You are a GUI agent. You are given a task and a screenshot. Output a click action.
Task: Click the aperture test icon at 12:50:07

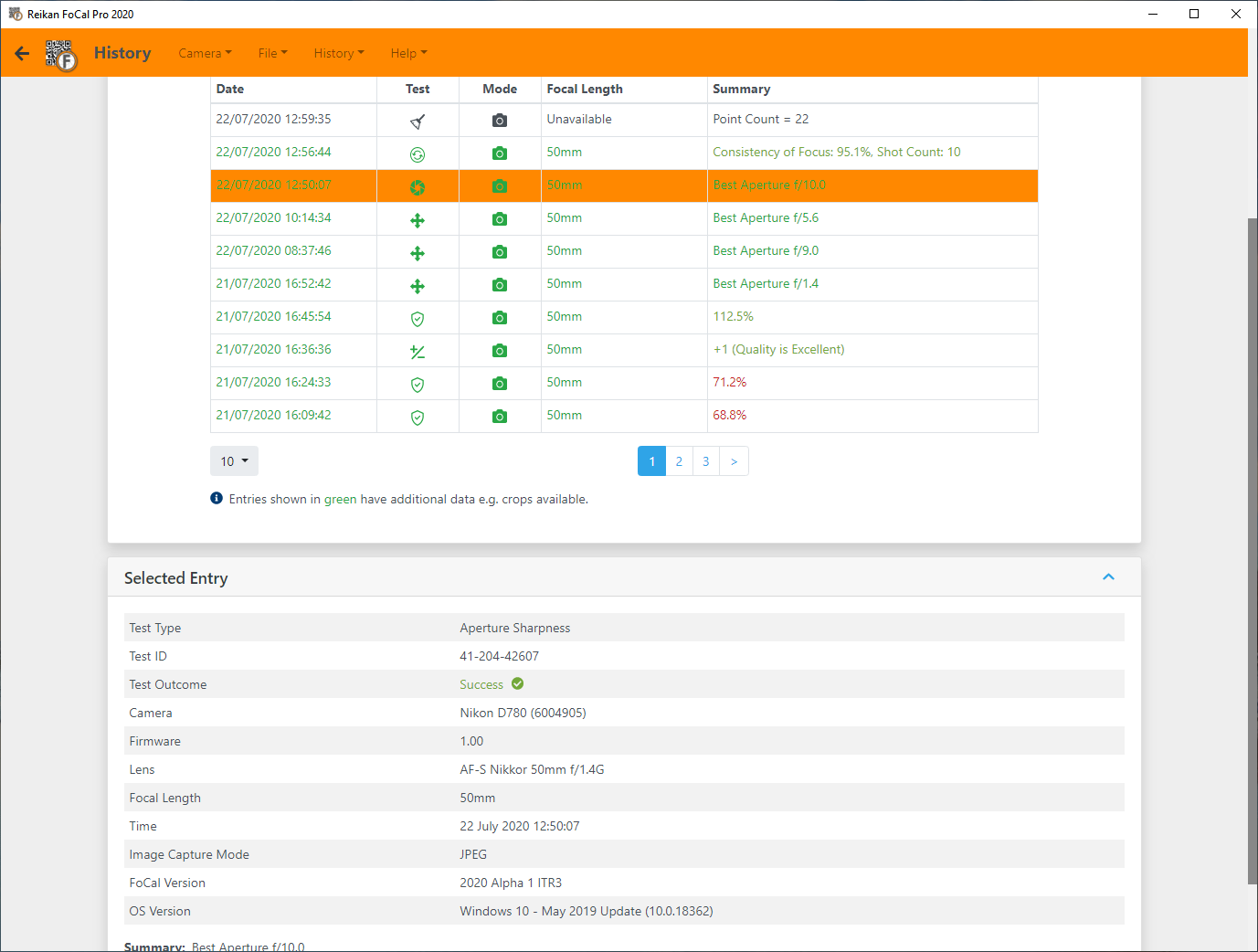pyautogui.click(x=418, y=187)
